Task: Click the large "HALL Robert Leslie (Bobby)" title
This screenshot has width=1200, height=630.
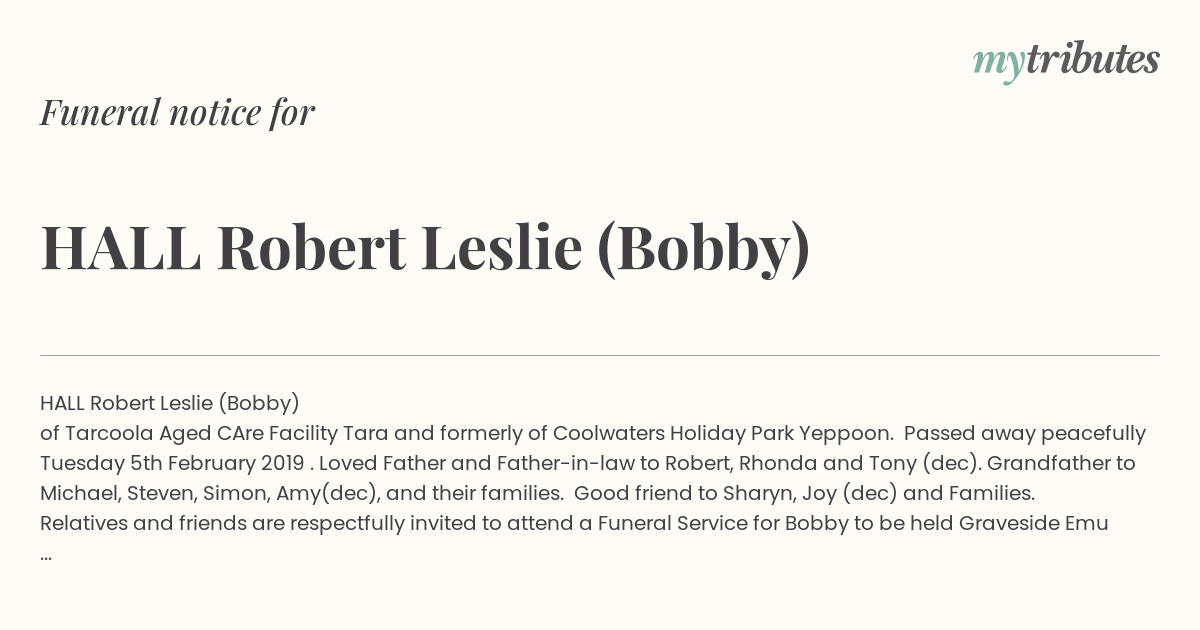Action: (425, 248)
